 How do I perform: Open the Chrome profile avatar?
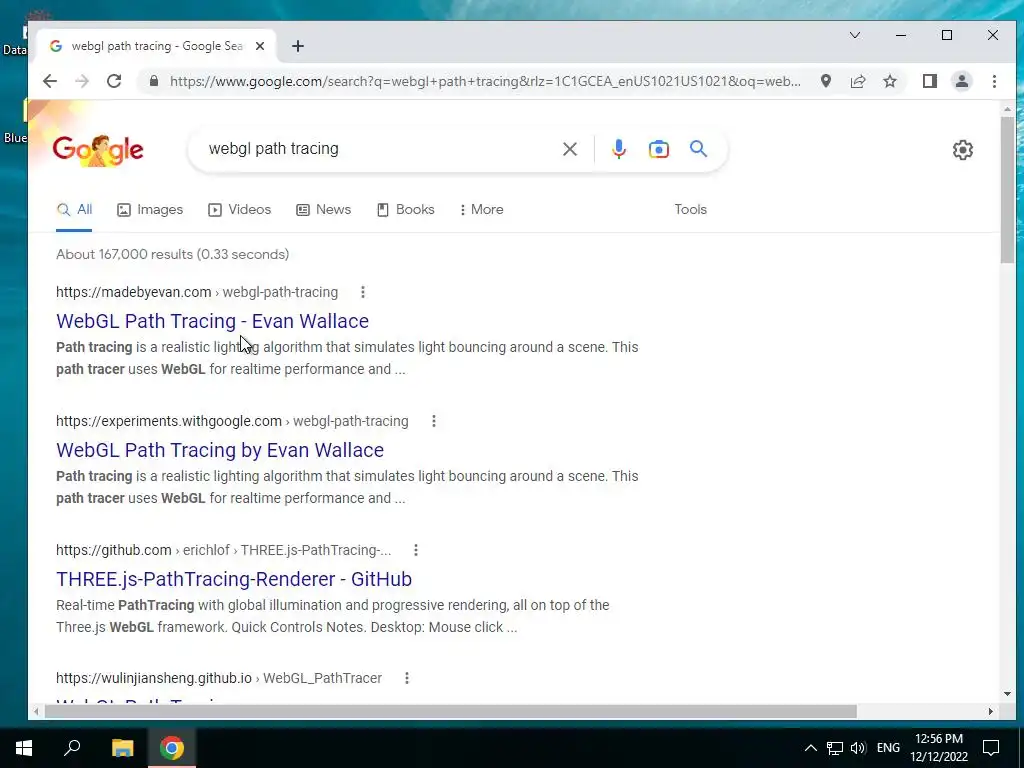962,81
